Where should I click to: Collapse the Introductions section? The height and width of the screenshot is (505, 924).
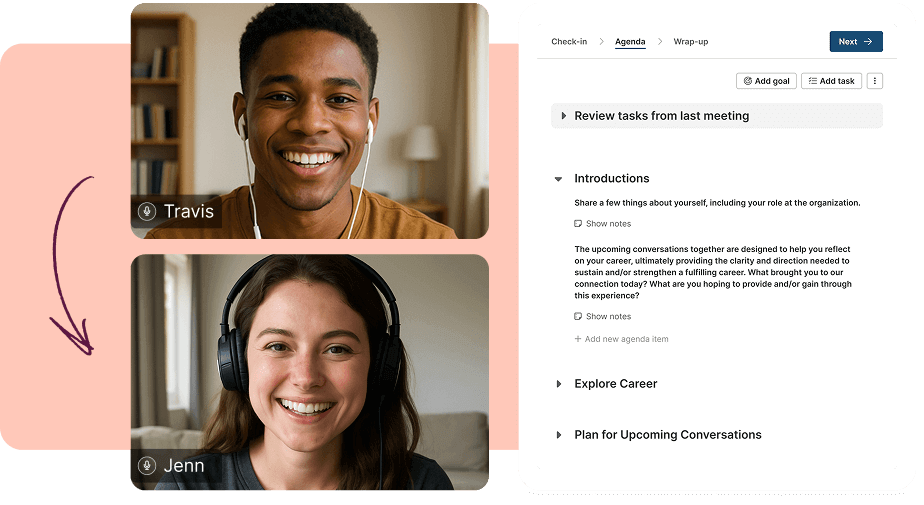tap(558, 179)
